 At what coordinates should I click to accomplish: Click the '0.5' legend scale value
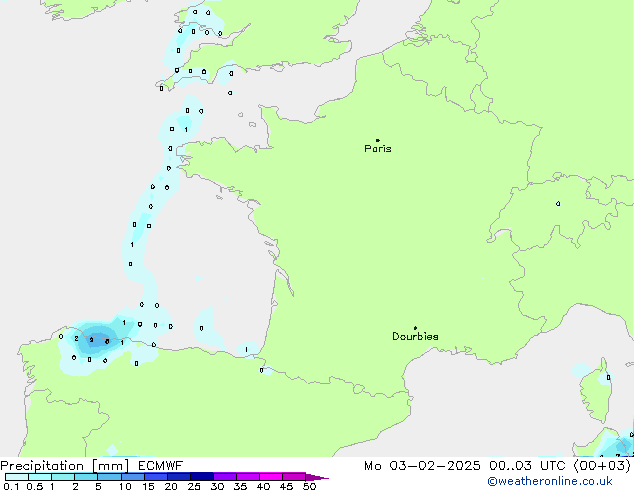click(34, 486)
